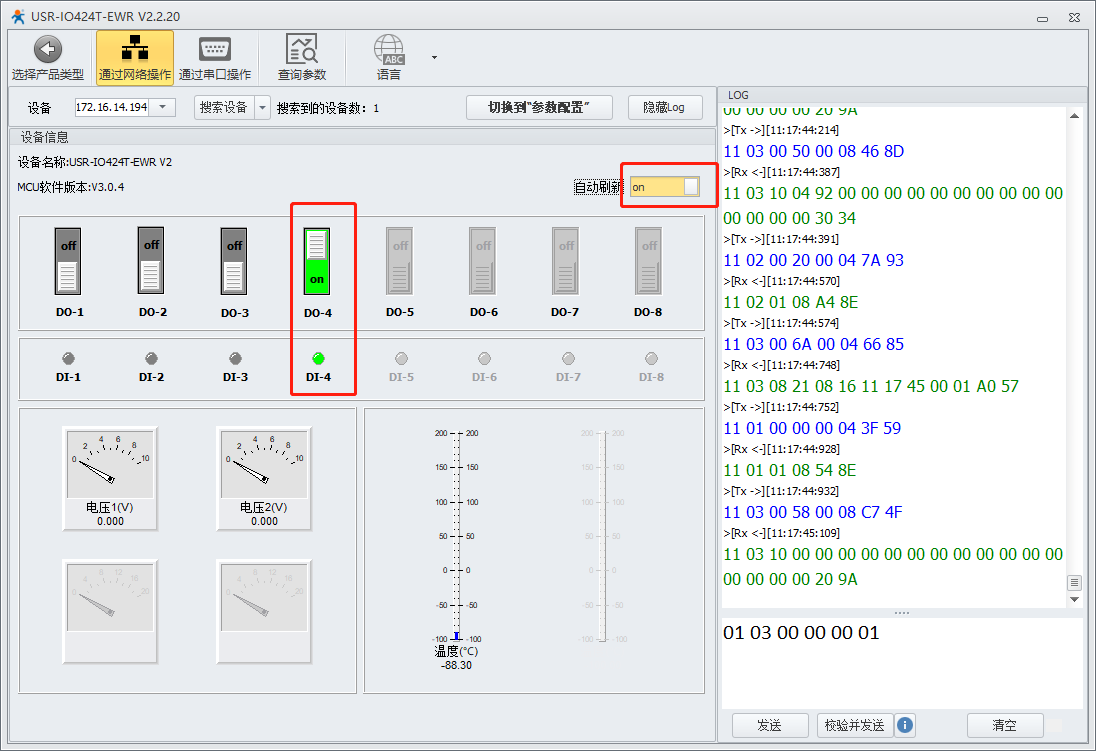This screenshot has width=1096, height=751.
Task: Click the temperature thermometer scale
Action: pyautogui.click(x=457, y=536)
